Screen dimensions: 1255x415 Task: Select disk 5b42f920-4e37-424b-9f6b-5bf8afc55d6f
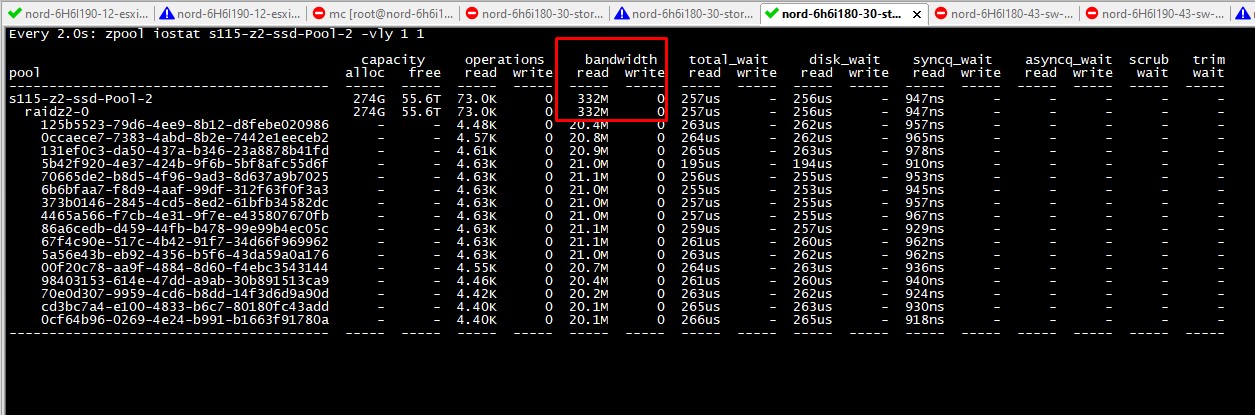[x=184, y=164]
